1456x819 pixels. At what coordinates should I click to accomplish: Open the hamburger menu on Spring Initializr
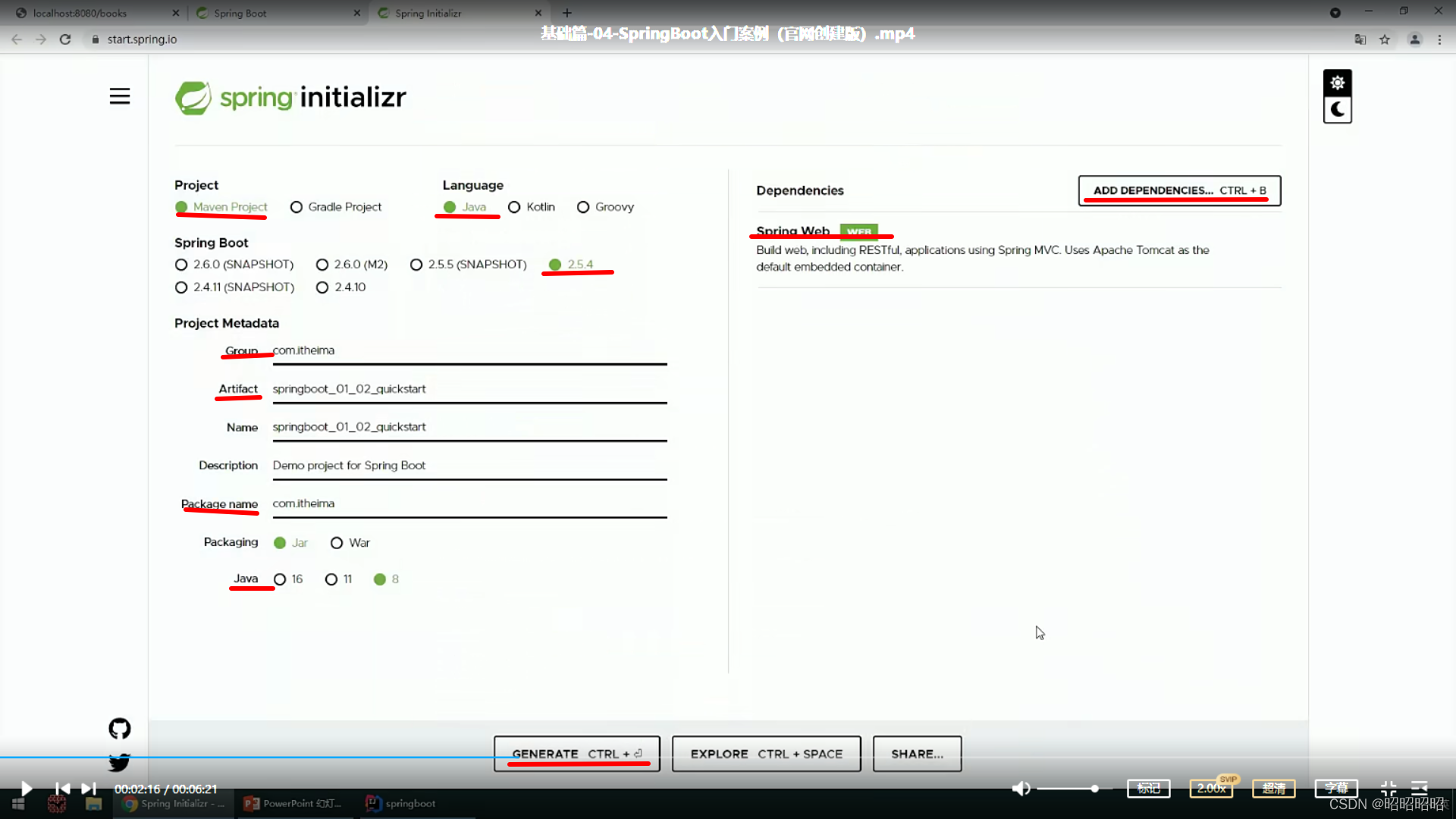point(120,96)
